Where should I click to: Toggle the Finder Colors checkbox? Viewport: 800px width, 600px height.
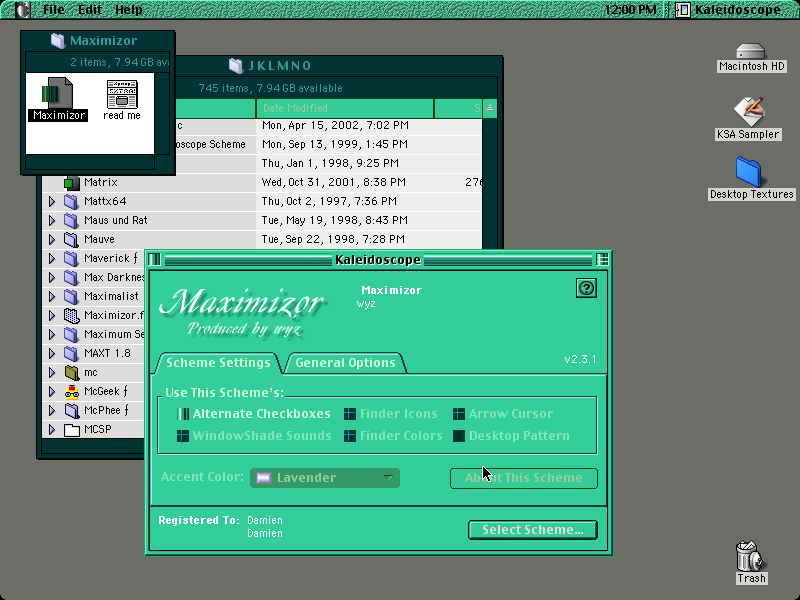pyautogui.click(x=349, y=436)
